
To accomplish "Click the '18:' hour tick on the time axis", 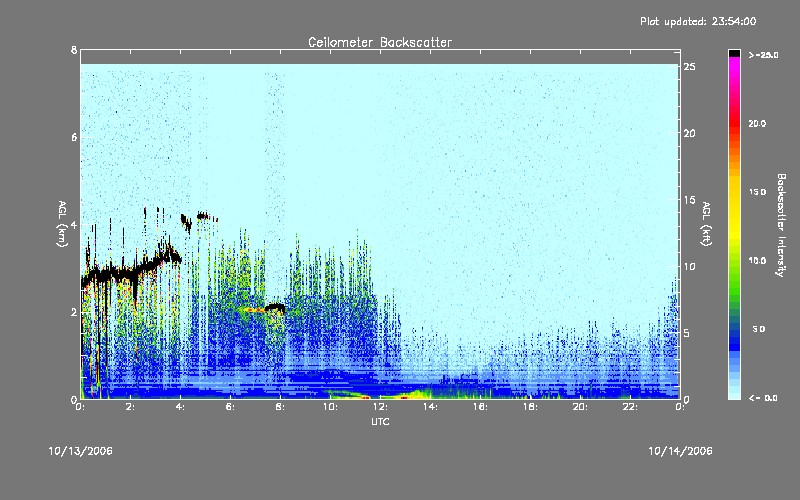I will click(x=531, y=407).
